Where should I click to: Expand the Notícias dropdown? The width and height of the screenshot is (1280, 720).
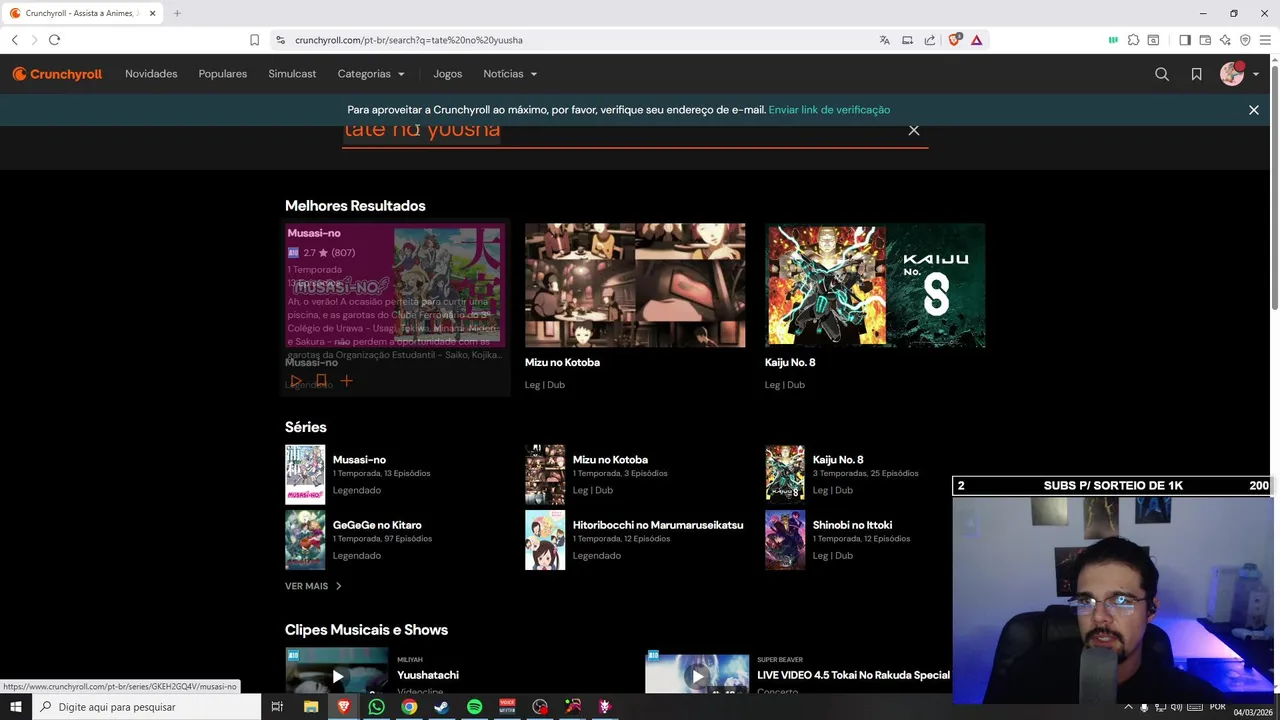pos(510,74)
